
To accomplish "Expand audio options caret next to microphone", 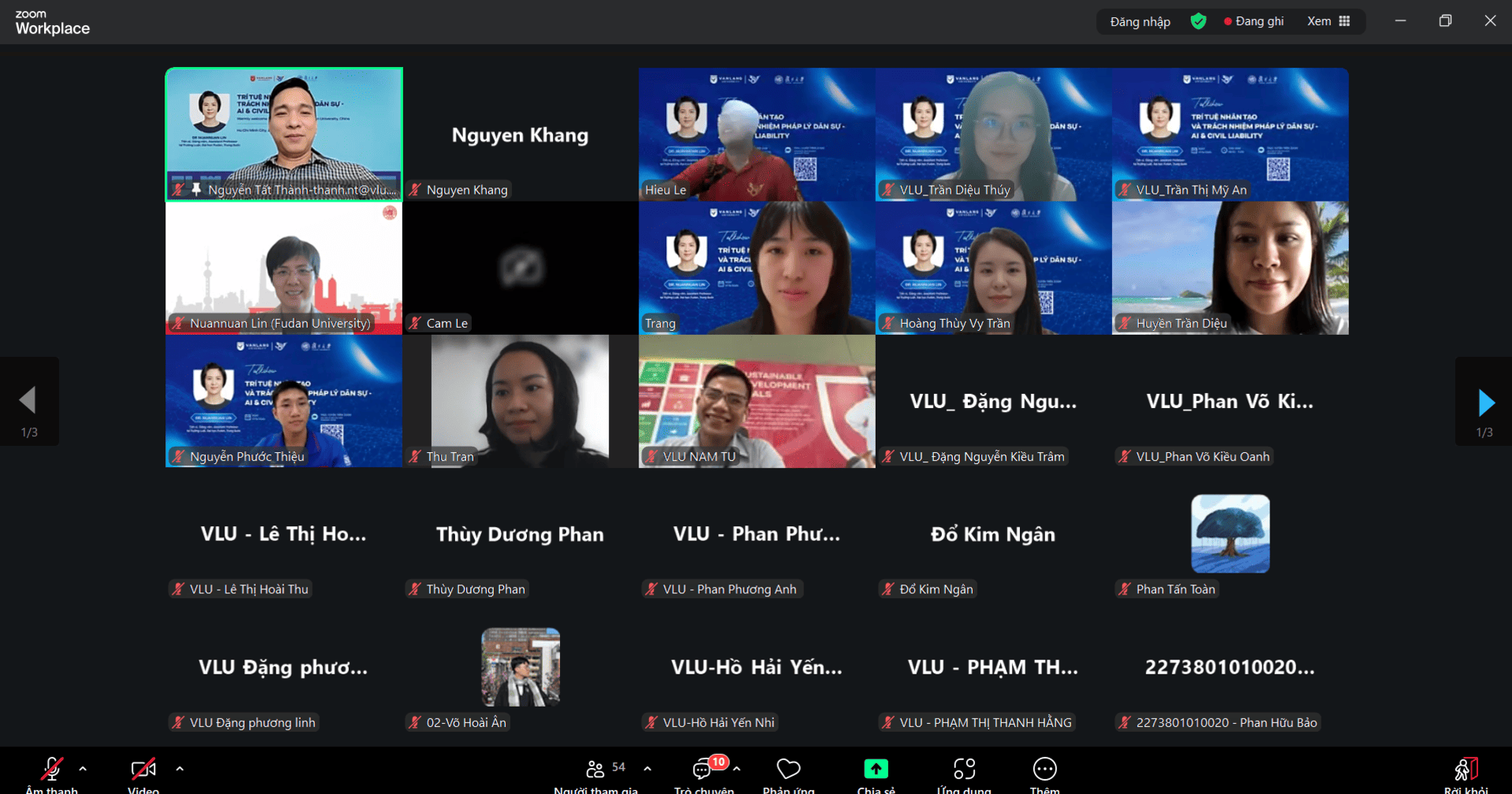I will (83, 769).
